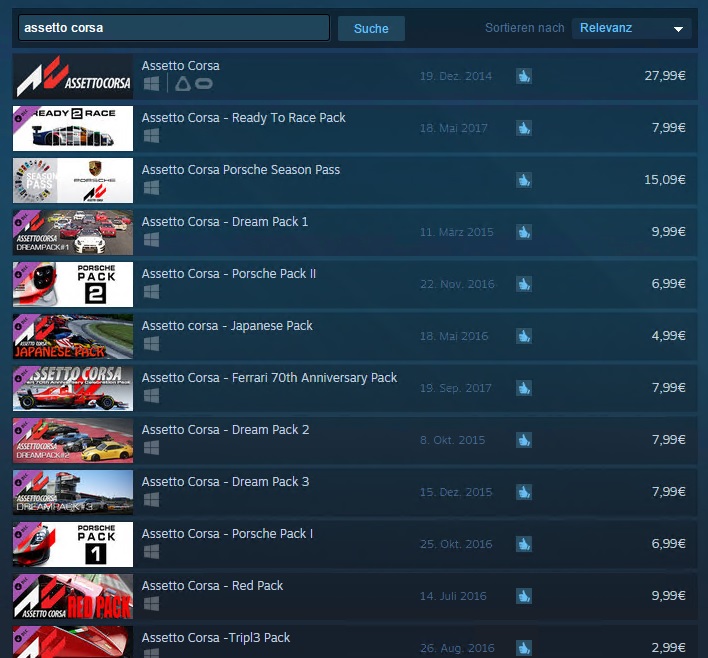This screenshot has width=708, height=658.
Task: Click thumbs-up review icon for Dream Pack 2
Action: [524, 439]
